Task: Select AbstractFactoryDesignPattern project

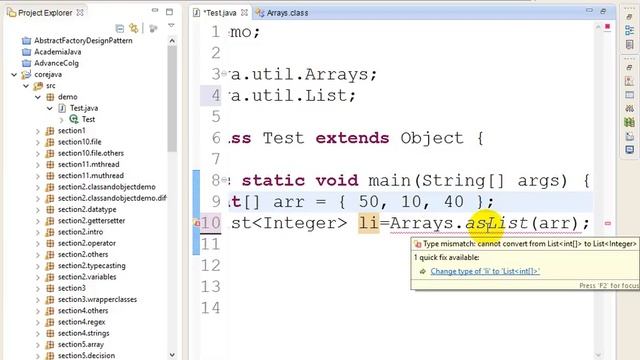Action: [x=83, y=40]
